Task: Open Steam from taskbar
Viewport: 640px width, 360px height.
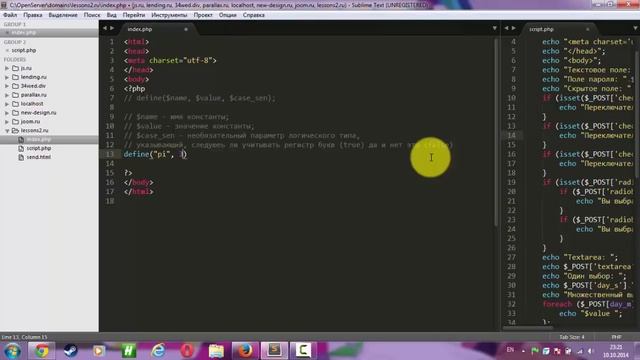Action: (70, 351)
